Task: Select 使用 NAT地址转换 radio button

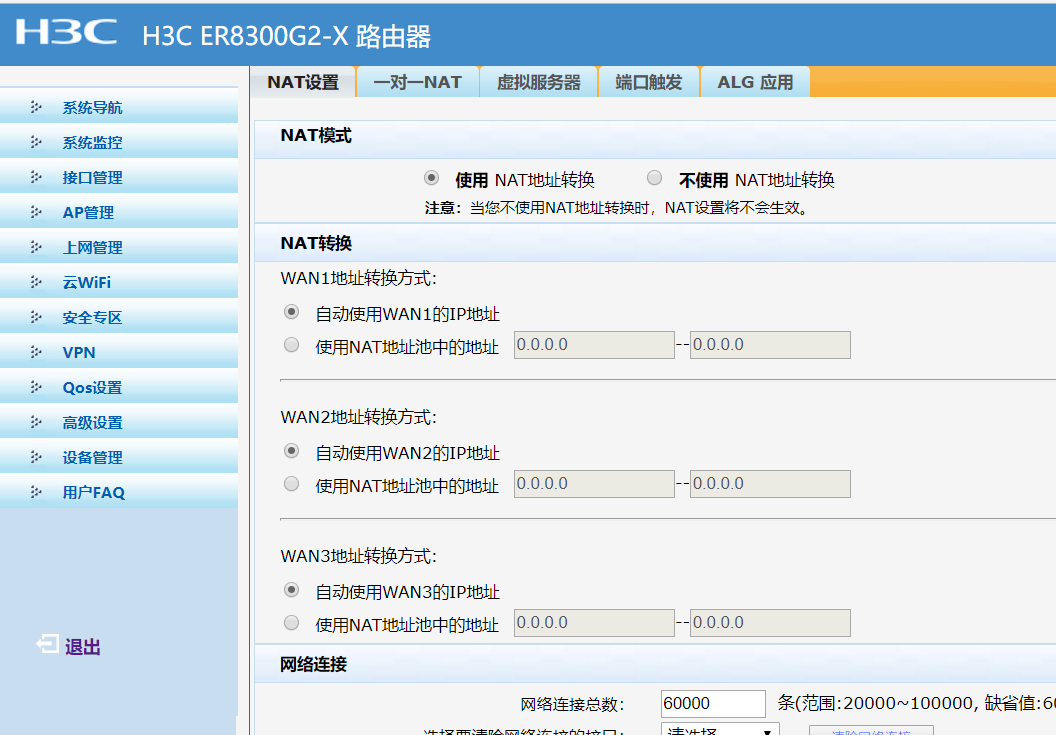Action: pos(432,178)
